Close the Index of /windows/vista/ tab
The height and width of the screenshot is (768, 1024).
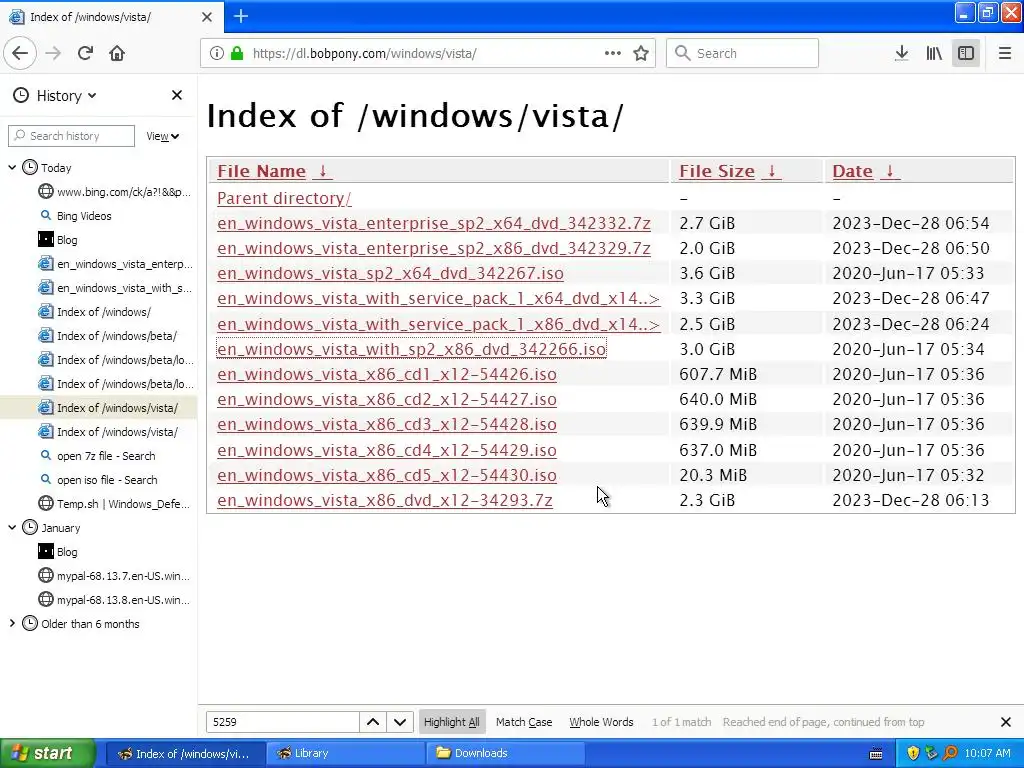point(207,17)
